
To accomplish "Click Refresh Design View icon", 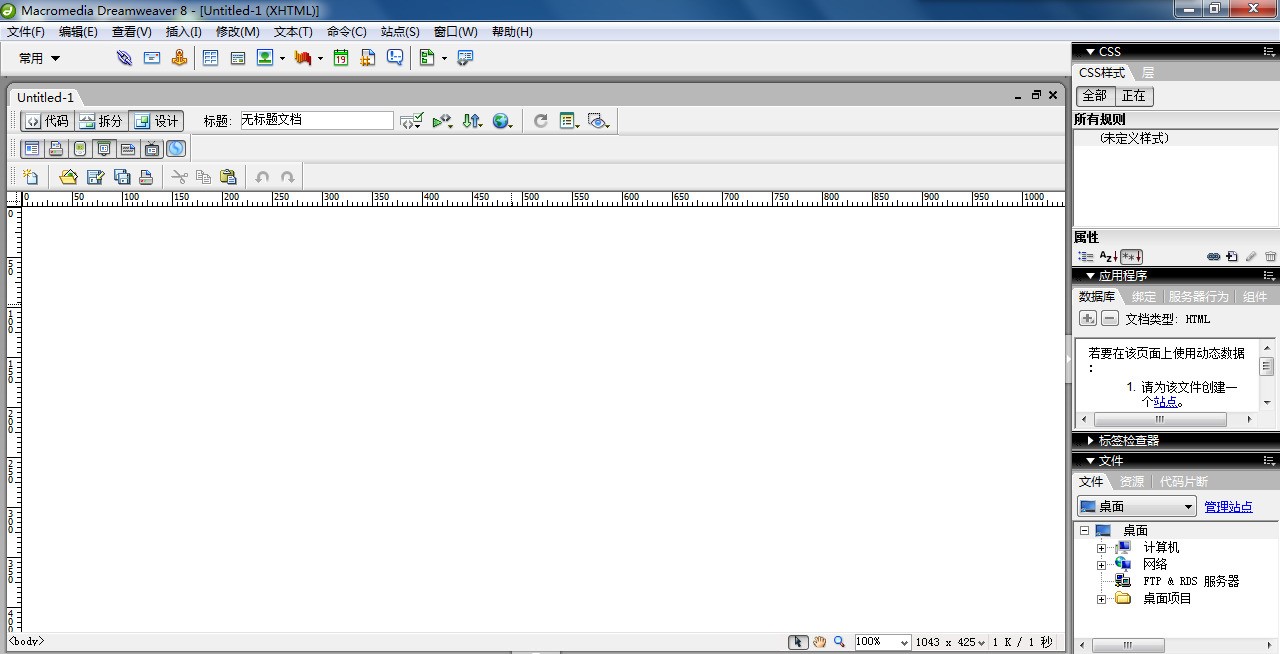I will [540, 121].
